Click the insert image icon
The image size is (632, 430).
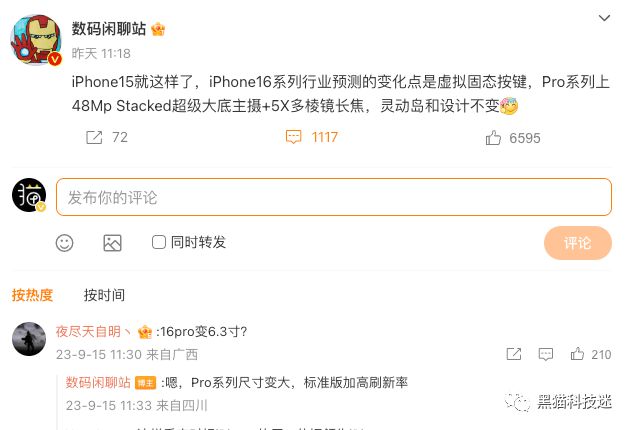coord(112,243)
